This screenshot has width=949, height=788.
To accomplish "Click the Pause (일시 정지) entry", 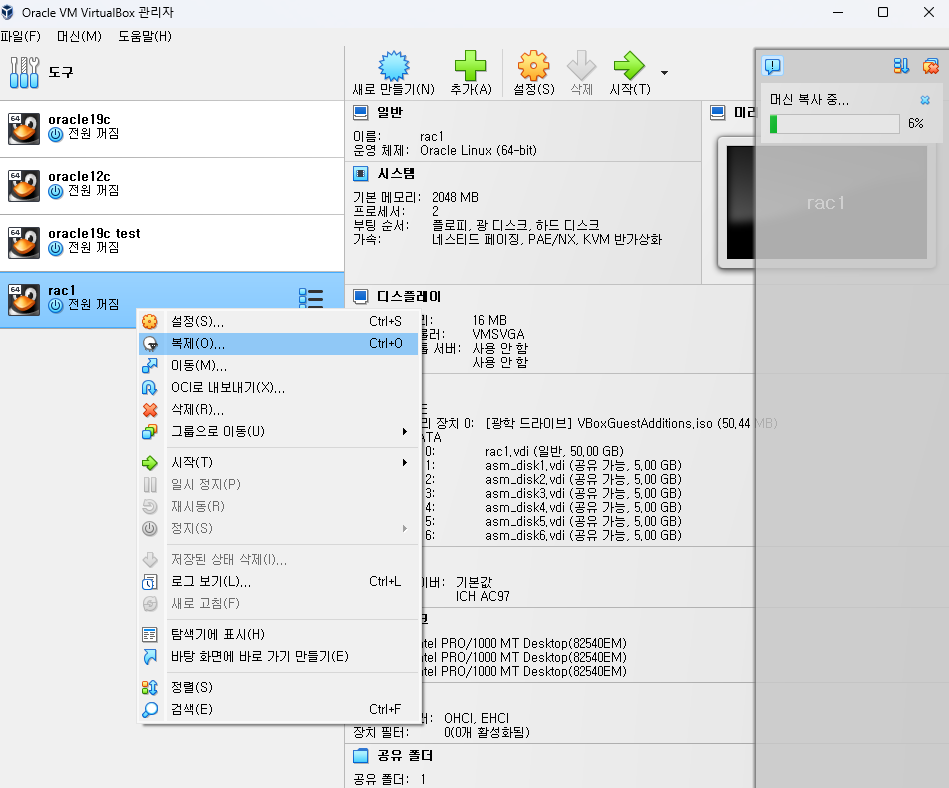I will (278, 484).
